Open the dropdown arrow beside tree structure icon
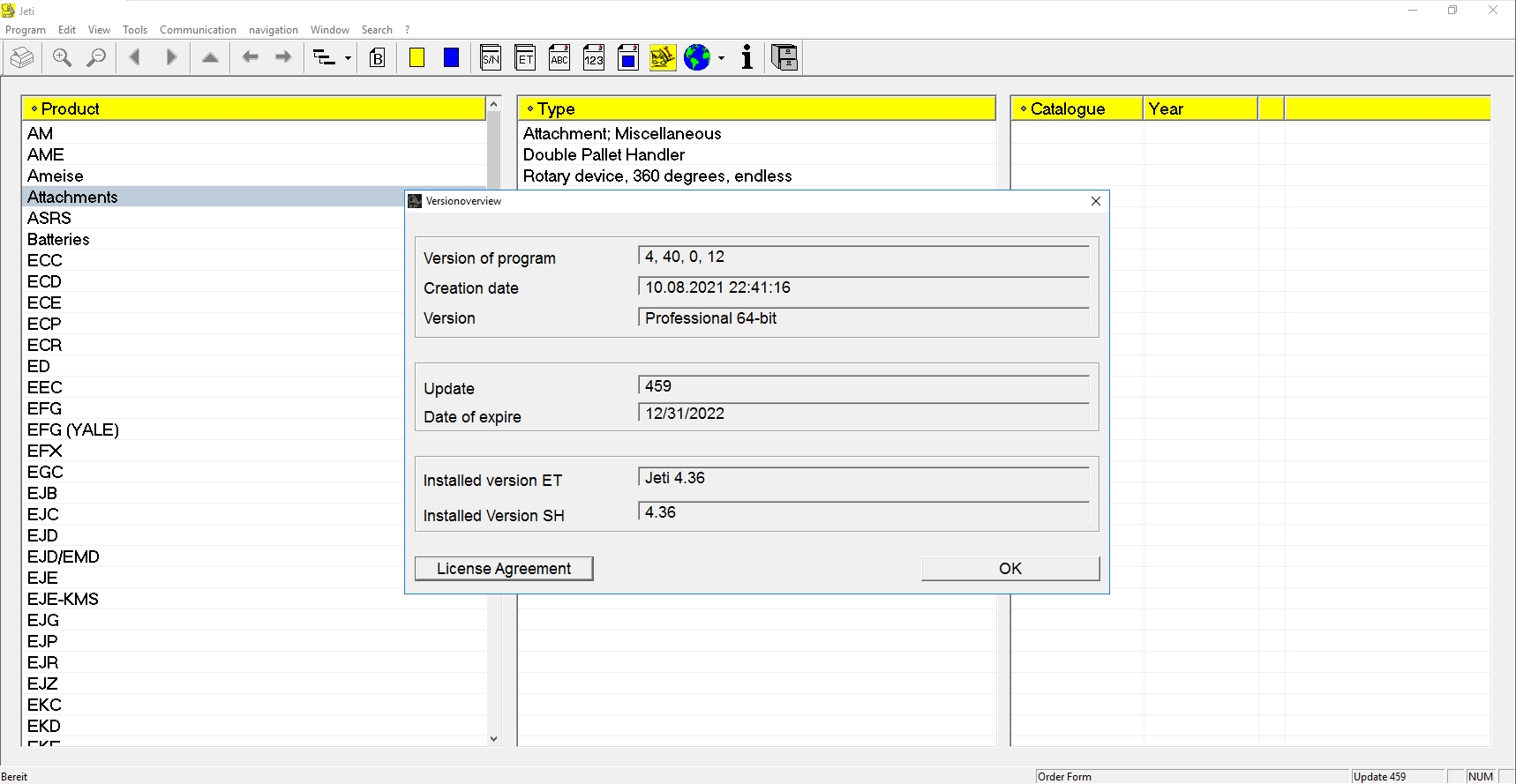Image resolution: width=1516 pixels, height=784 pixels. [x=348, y=59]
